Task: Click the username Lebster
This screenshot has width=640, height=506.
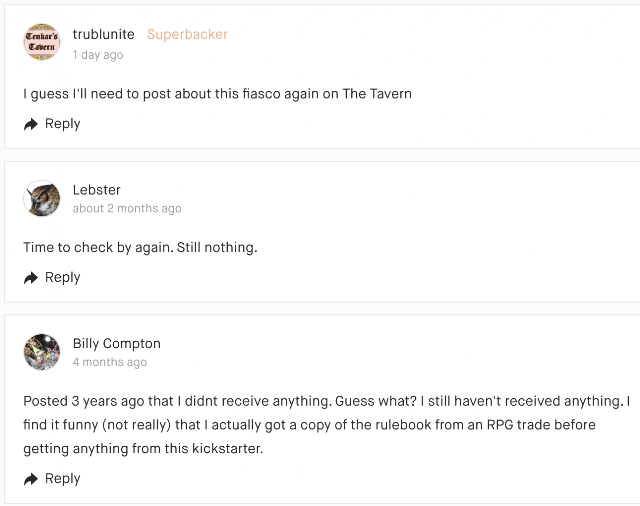Action: pos(96,190)
